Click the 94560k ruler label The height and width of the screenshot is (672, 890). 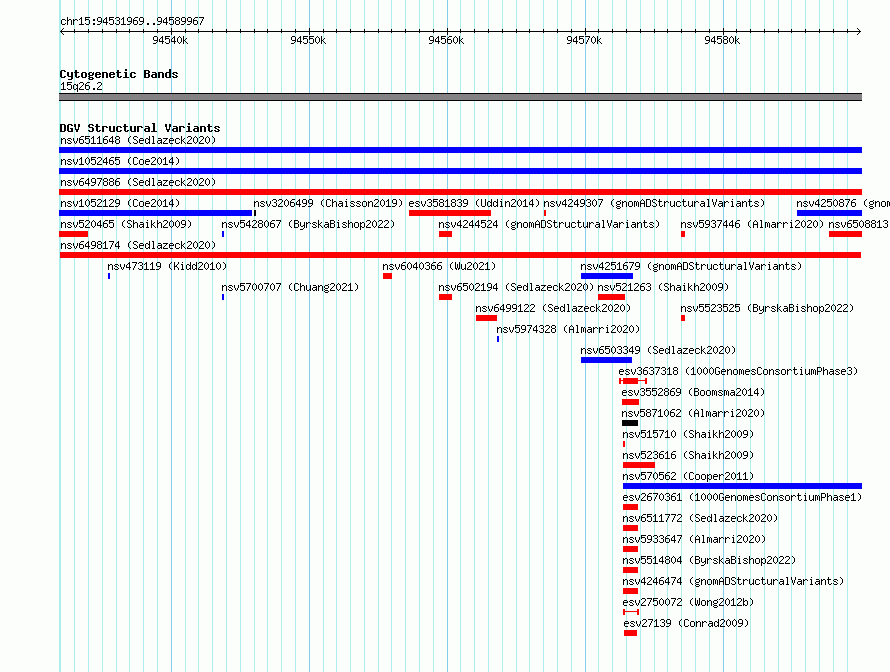coord(446,40)
